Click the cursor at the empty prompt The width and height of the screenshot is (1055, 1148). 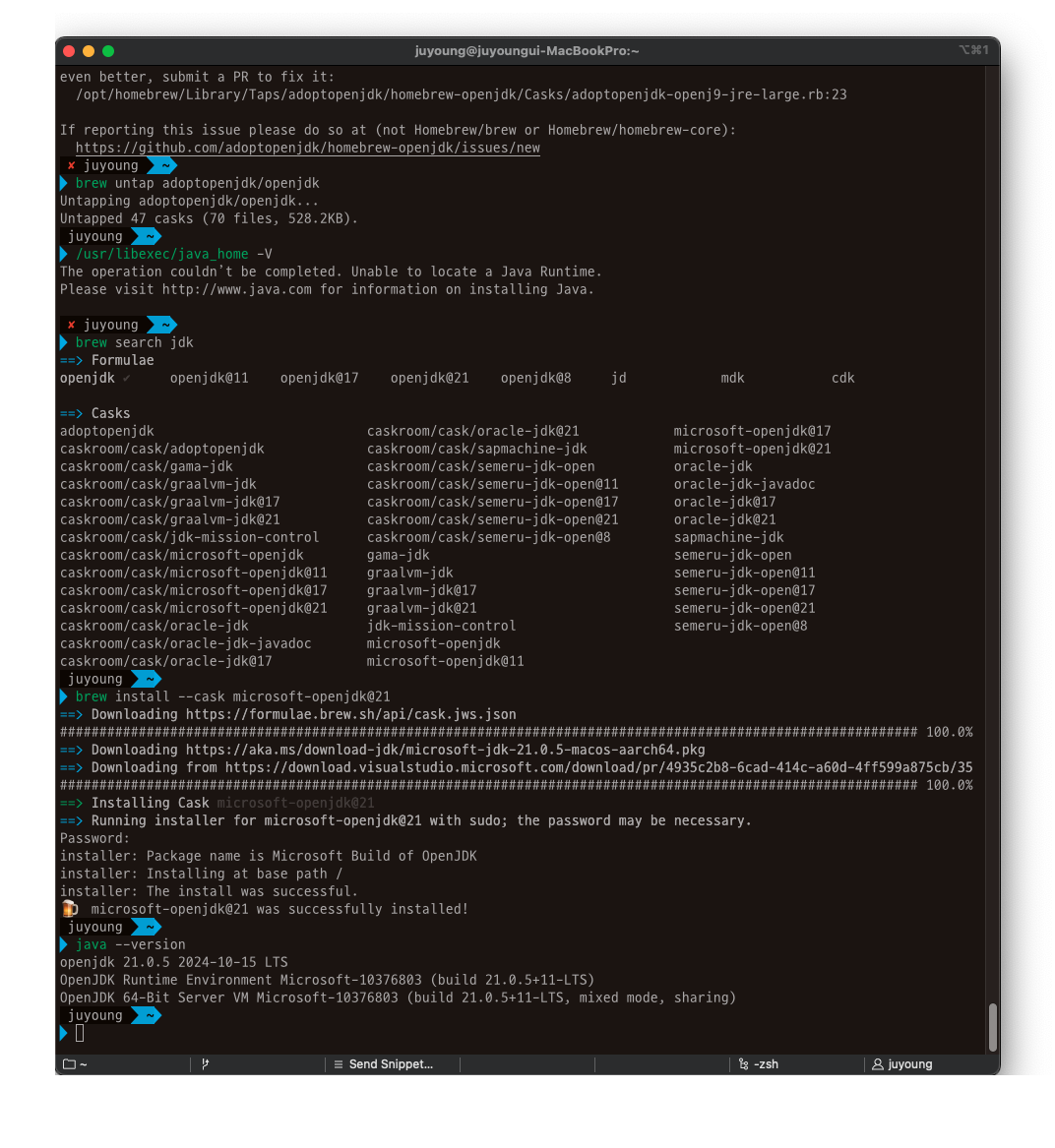(80, 1033)
